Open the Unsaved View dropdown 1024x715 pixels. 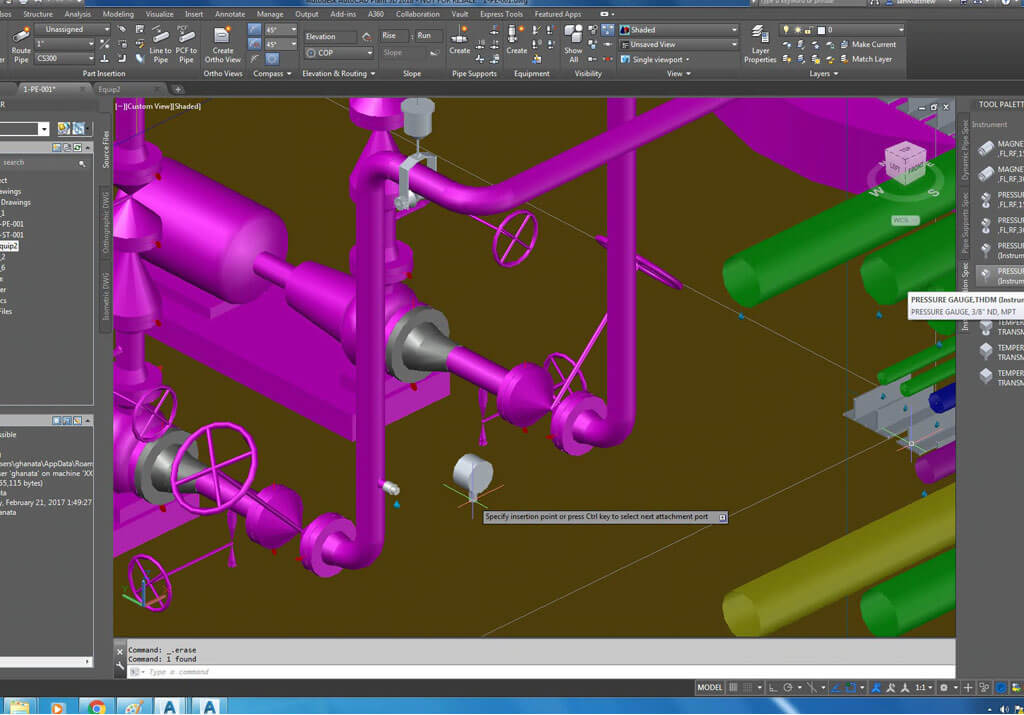tap(679, 44)
